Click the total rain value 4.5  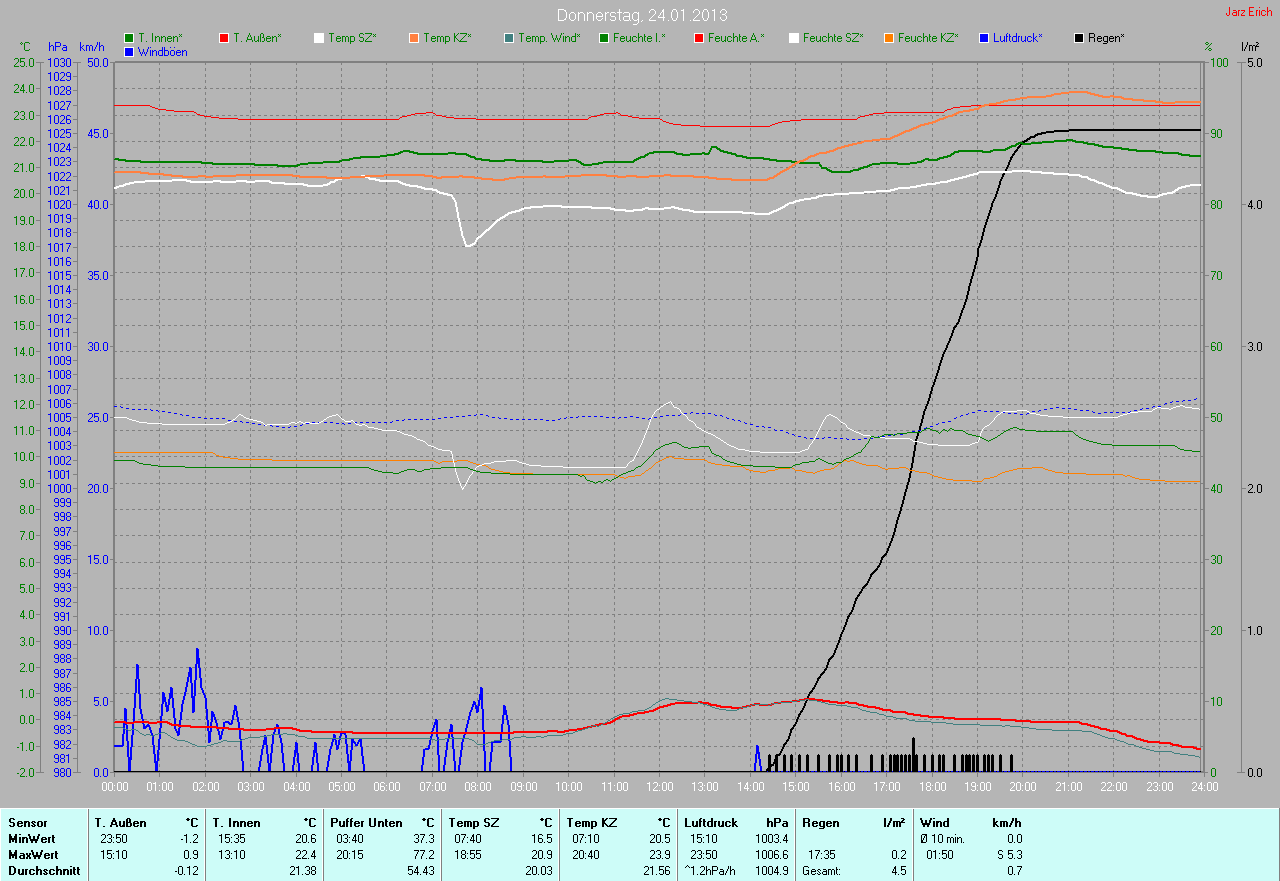pos(898,871)
